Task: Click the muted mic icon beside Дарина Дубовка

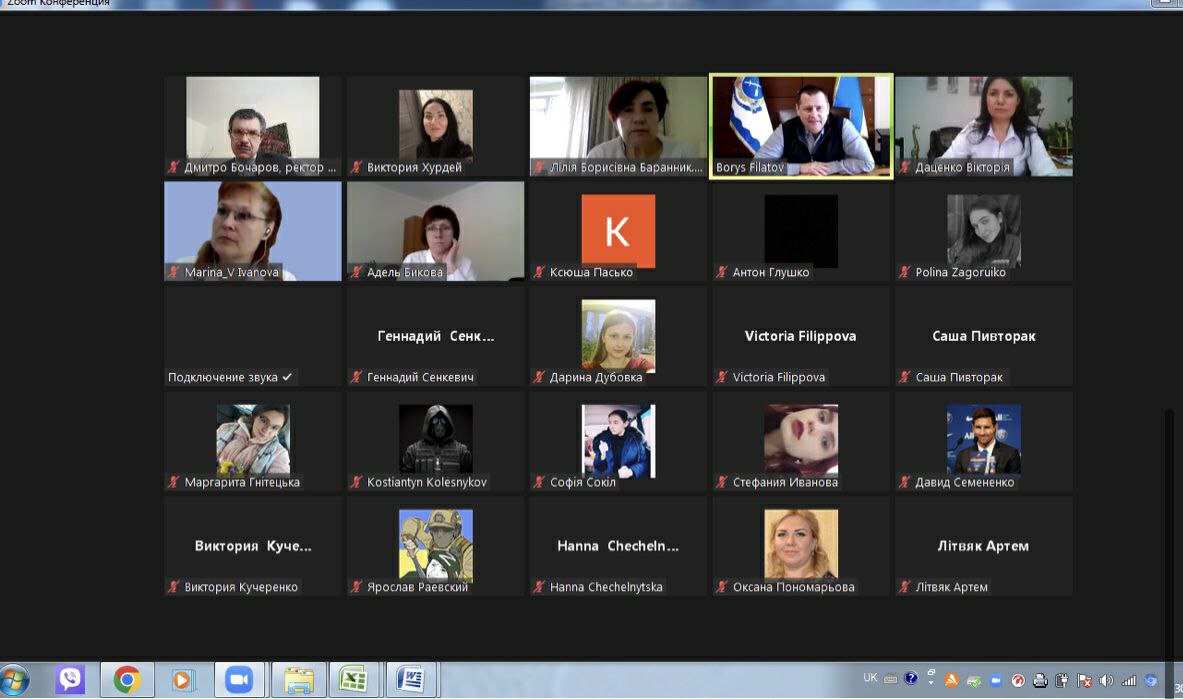Action: click(539, 377)
